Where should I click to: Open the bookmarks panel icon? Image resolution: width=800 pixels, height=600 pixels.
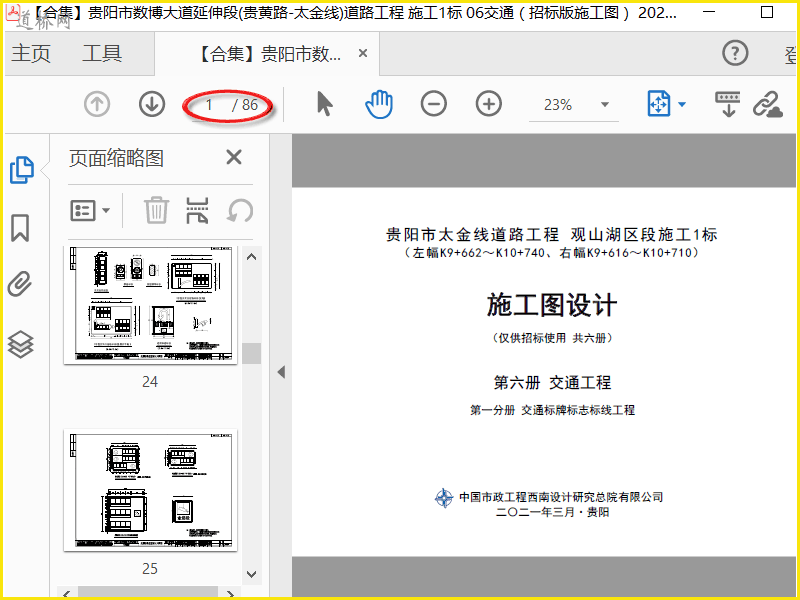point(20,228)
